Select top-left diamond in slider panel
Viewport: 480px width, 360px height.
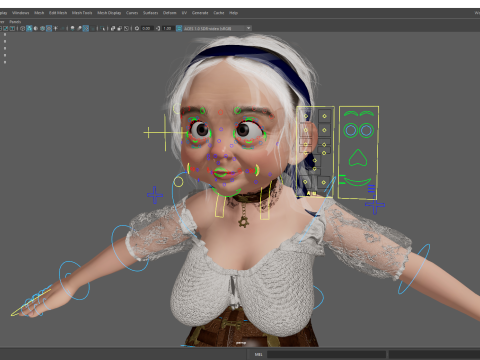point(306,116)
